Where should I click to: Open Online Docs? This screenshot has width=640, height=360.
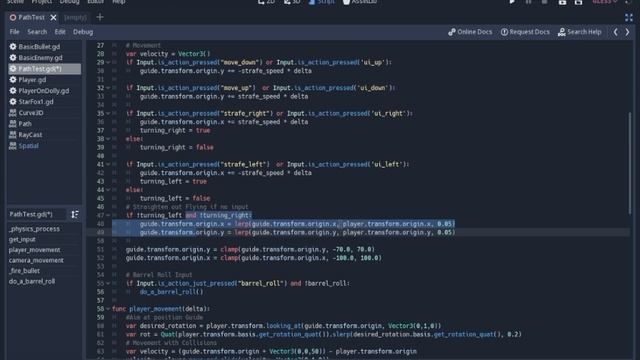[x=470, y=32]
